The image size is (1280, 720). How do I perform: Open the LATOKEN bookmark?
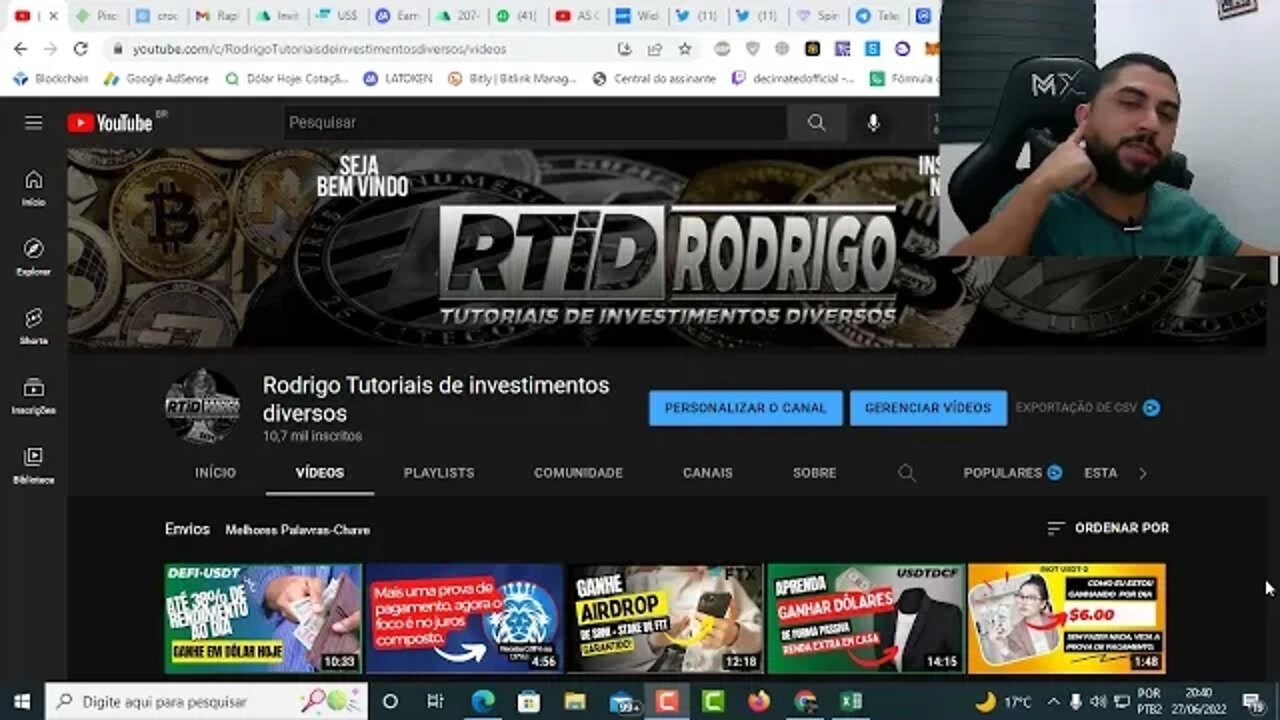tap(398, 78)
